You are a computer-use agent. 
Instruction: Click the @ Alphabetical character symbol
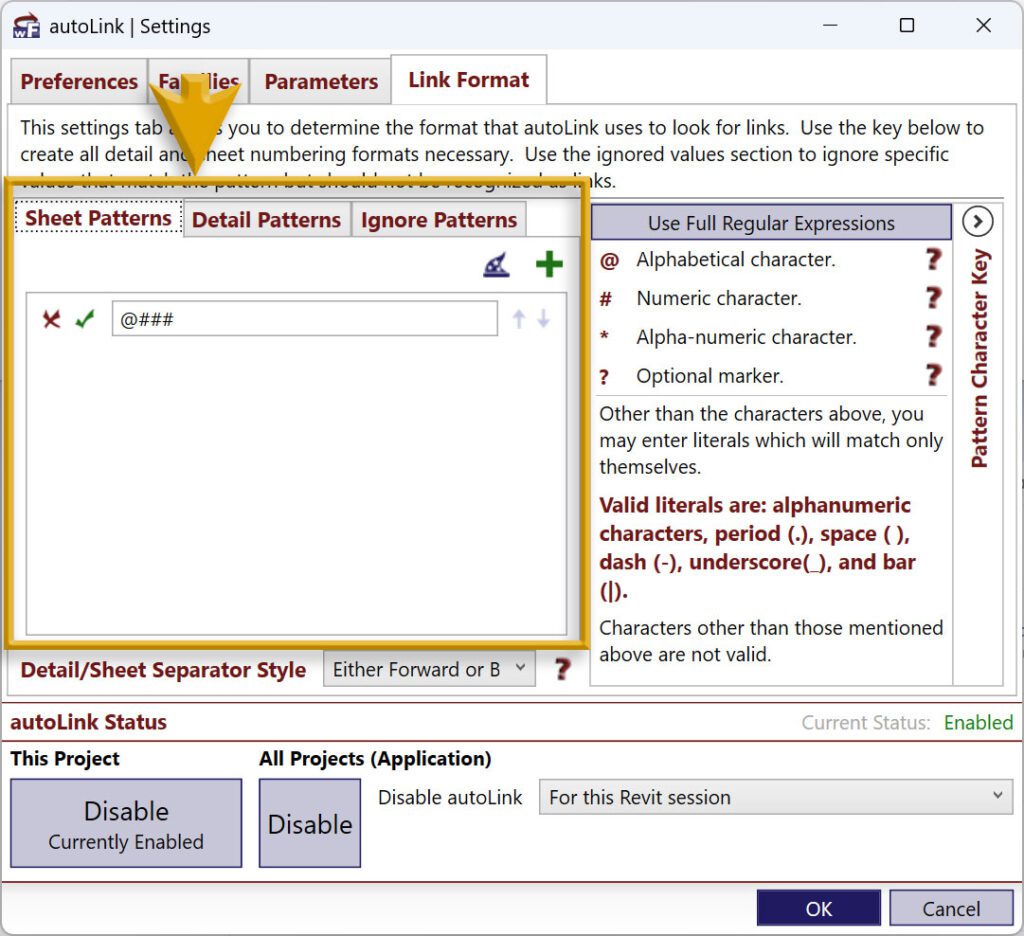609,261
